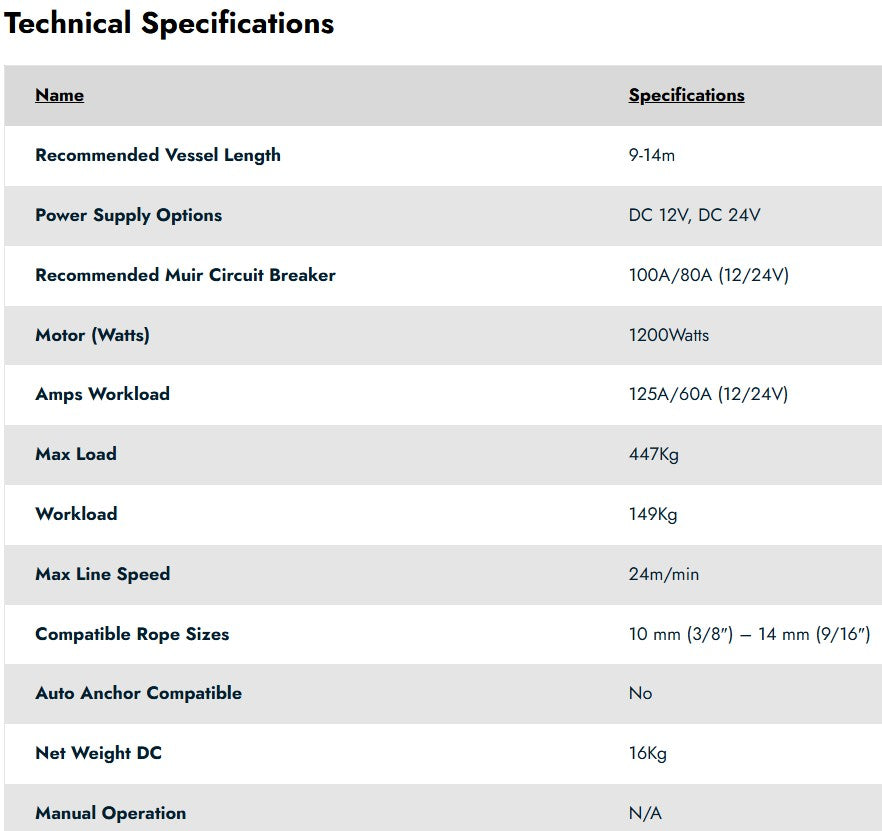The width and height of the screenshot is (882, 831).
Task: Click Recommended Muir Circuit Breaker label
Action: [x=186, y=275]
